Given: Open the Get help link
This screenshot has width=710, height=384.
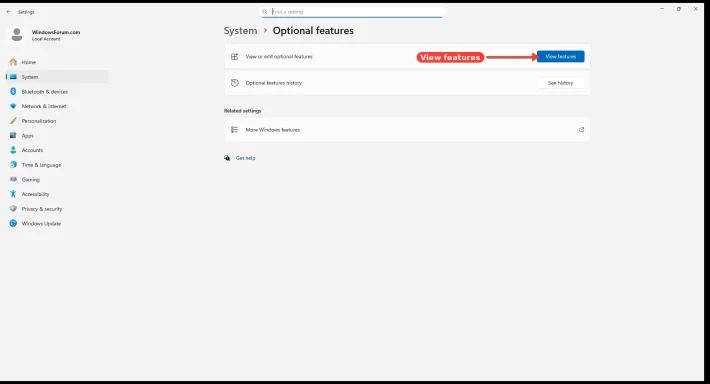Looking at the screenshot, I should [x=245, y=158].
